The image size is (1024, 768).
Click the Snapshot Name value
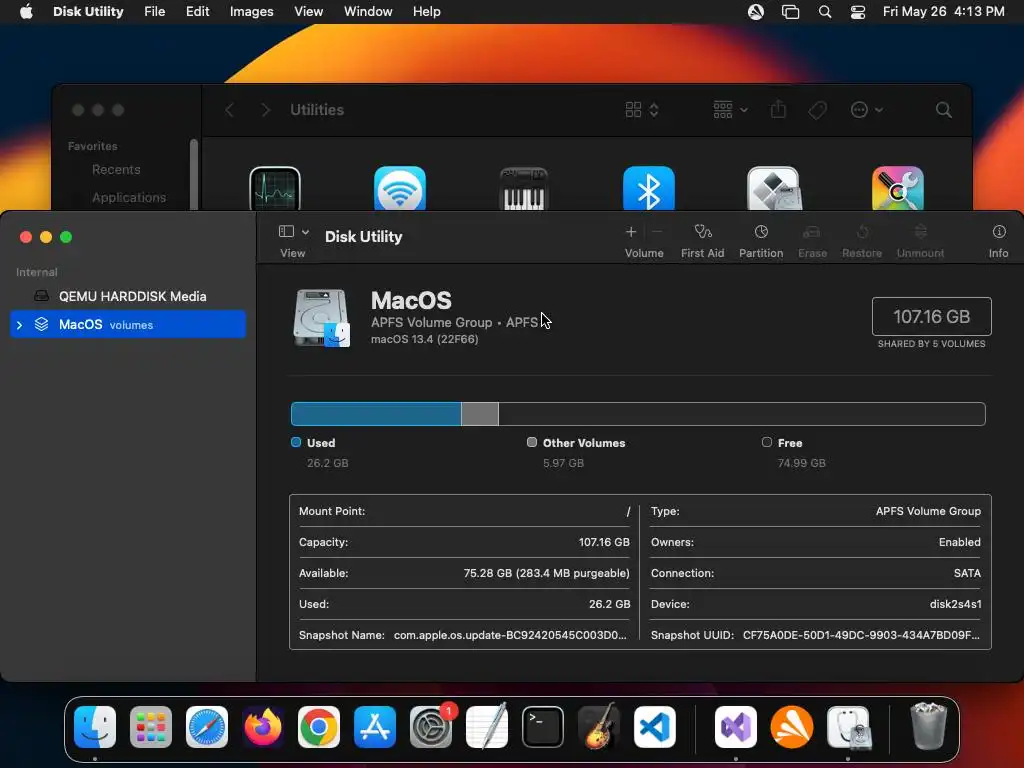[x=510, y=635]
